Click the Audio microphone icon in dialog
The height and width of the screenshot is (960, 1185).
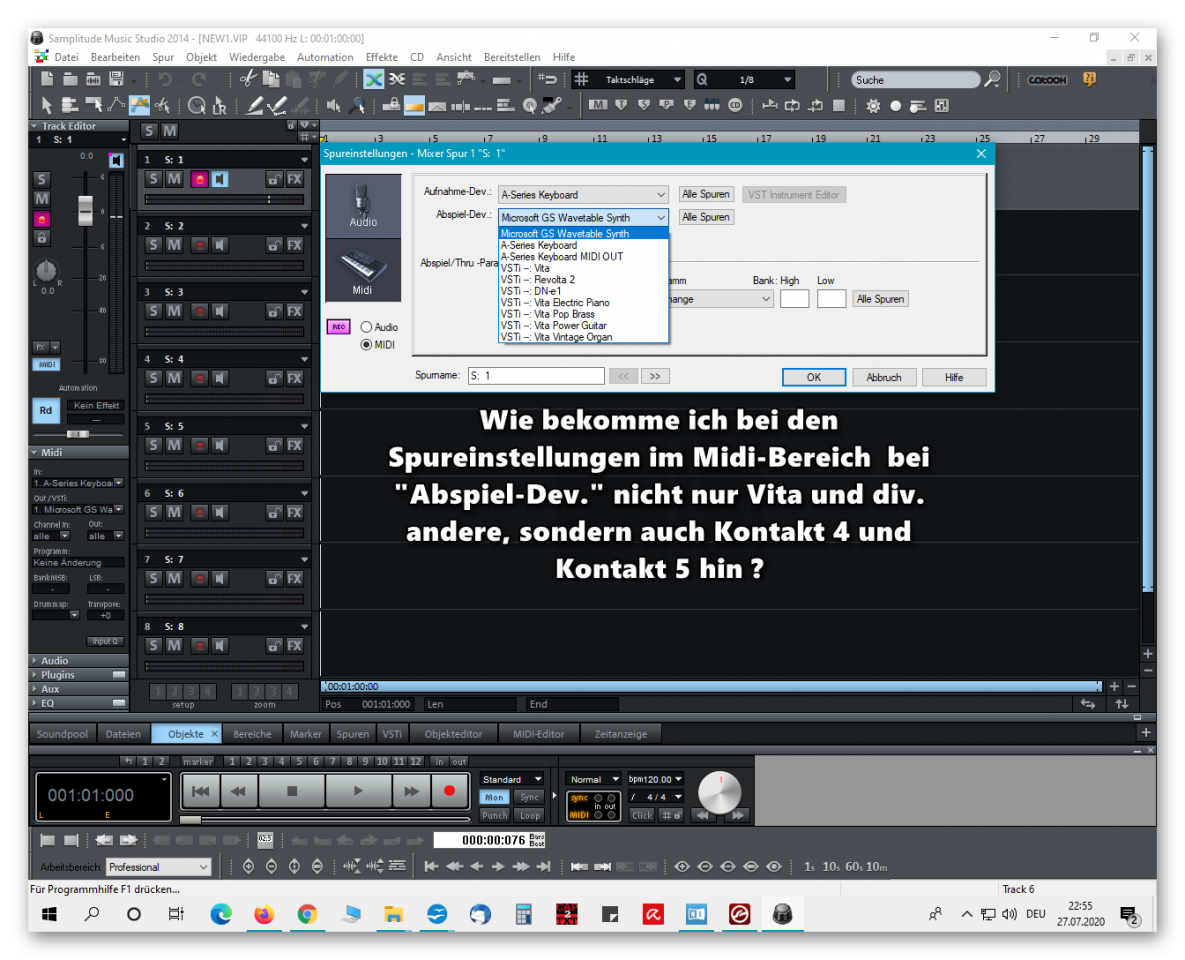pos(363,206)
